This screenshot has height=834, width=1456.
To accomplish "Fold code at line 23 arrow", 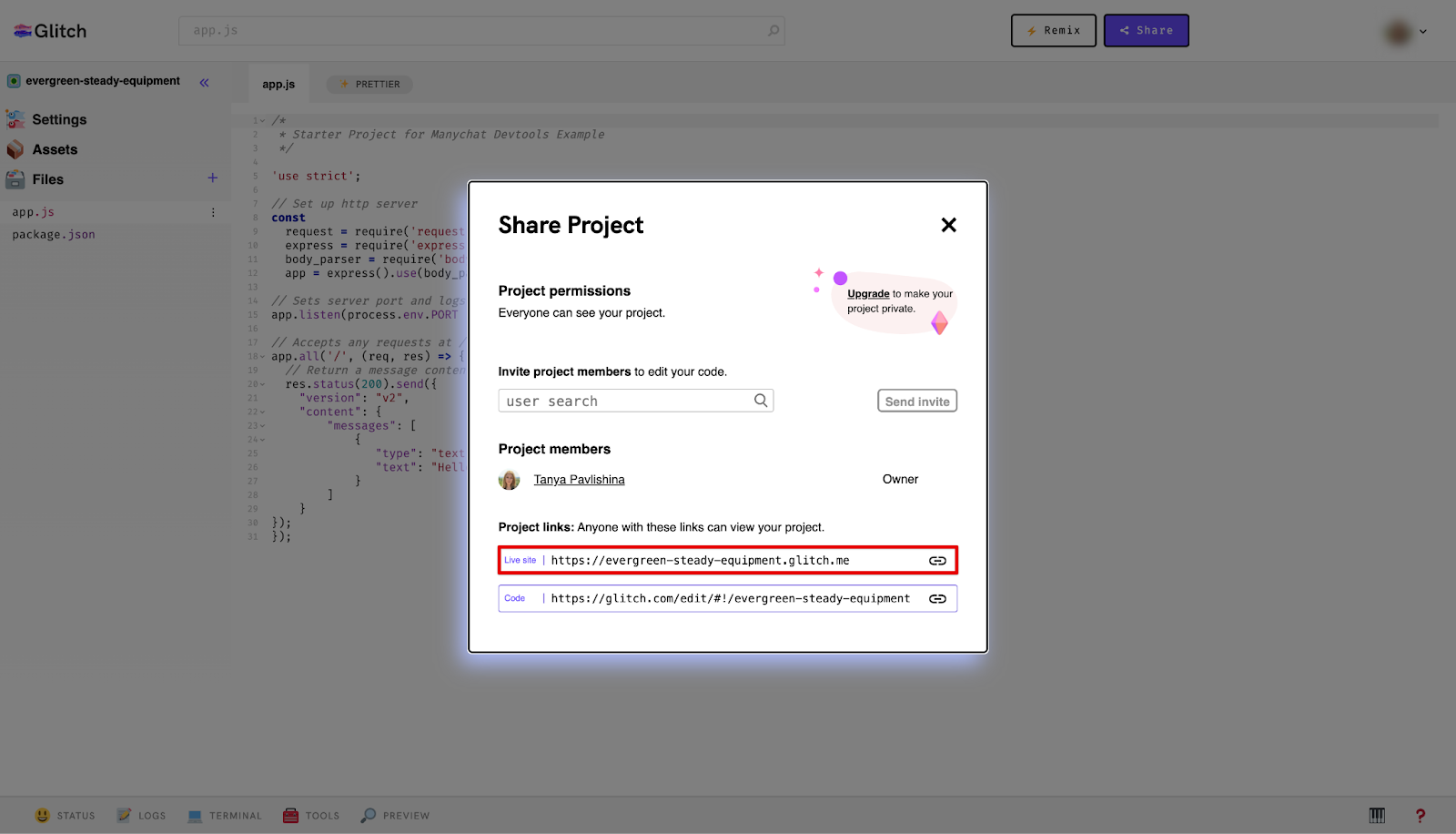I will point(263,426).
